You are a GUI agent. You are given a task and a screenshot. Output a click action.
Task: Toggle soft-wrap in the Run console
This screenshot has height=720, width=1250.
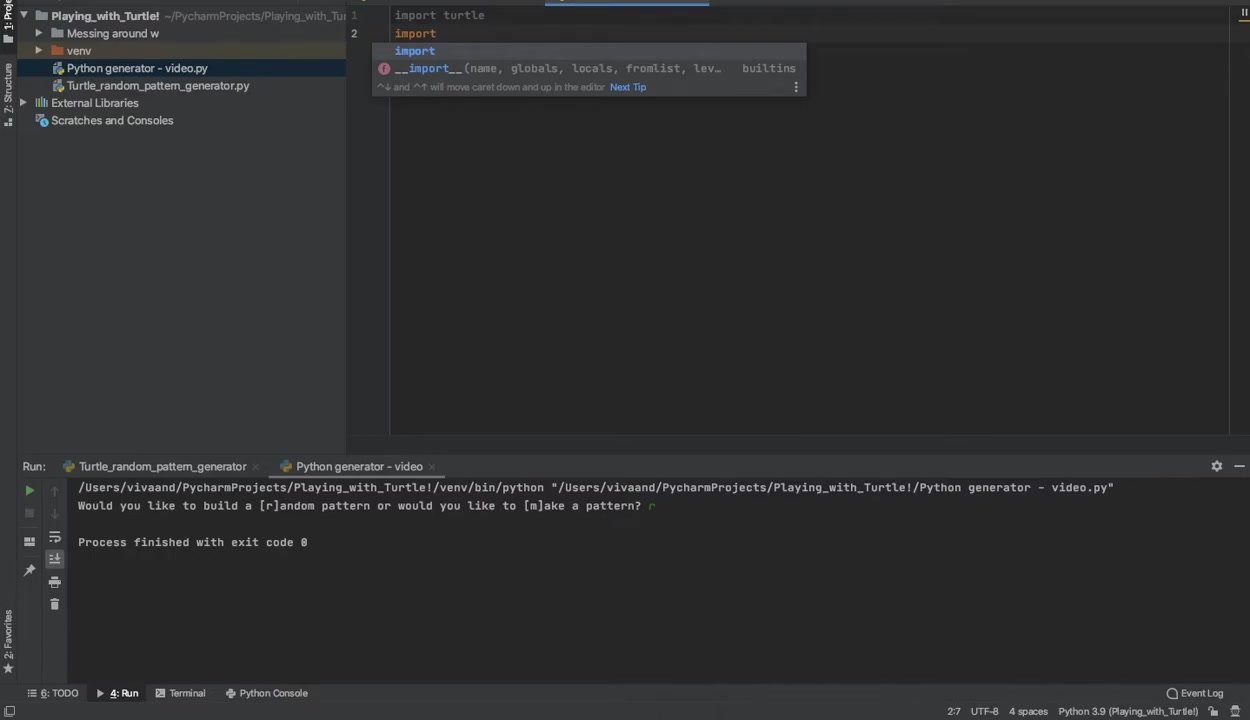pyautogui.click(x=55, y=538)
